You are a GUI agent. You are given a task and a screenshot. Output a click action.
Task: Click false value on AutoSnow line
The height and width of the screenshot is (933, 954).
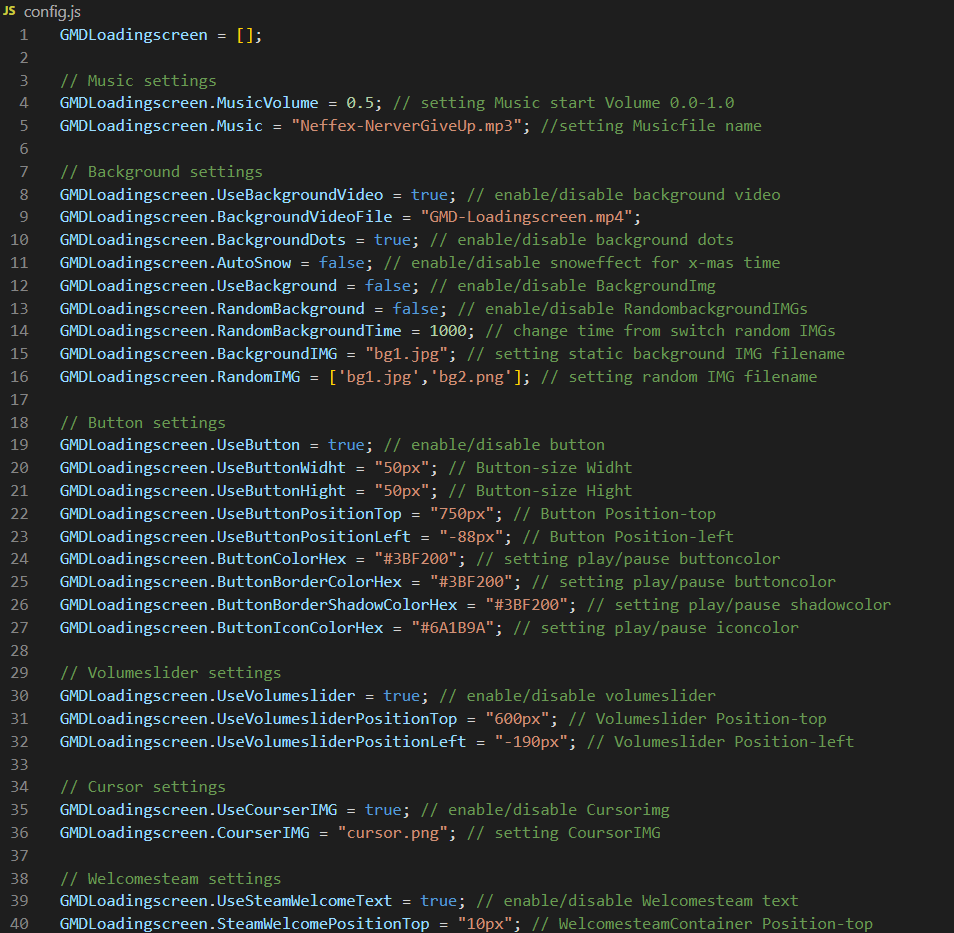click(341, 263)
